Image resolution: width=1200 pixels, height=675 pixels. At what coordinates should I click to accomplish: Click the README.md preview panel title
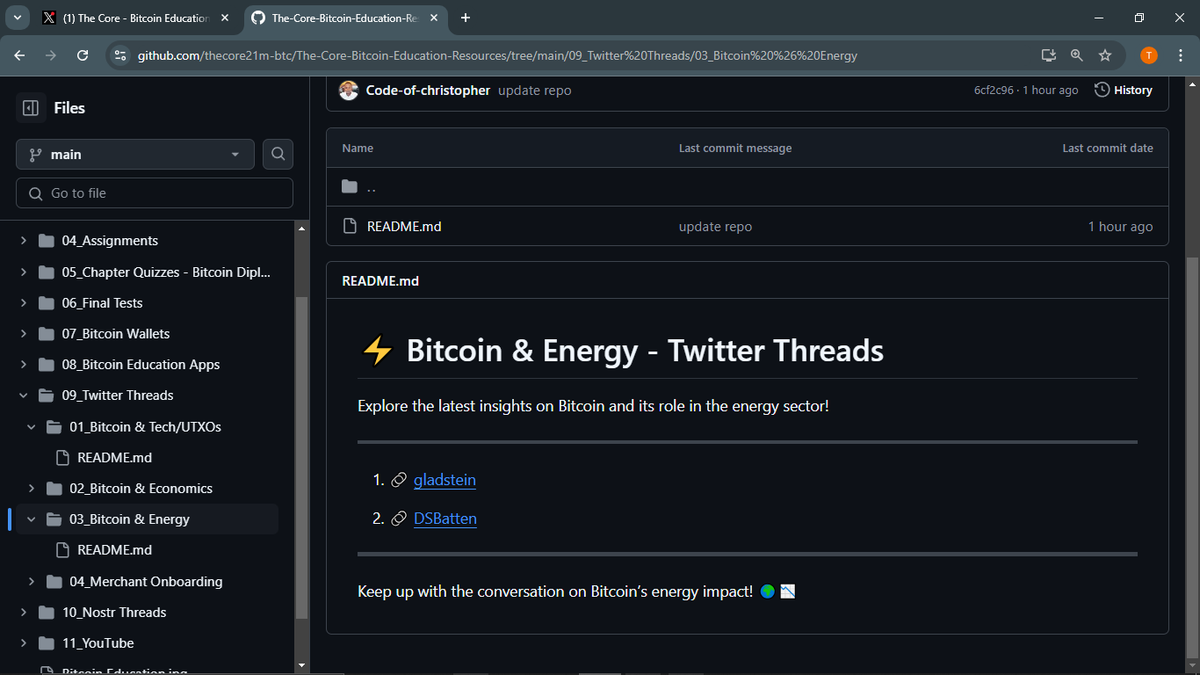click(x=380, y=281)
